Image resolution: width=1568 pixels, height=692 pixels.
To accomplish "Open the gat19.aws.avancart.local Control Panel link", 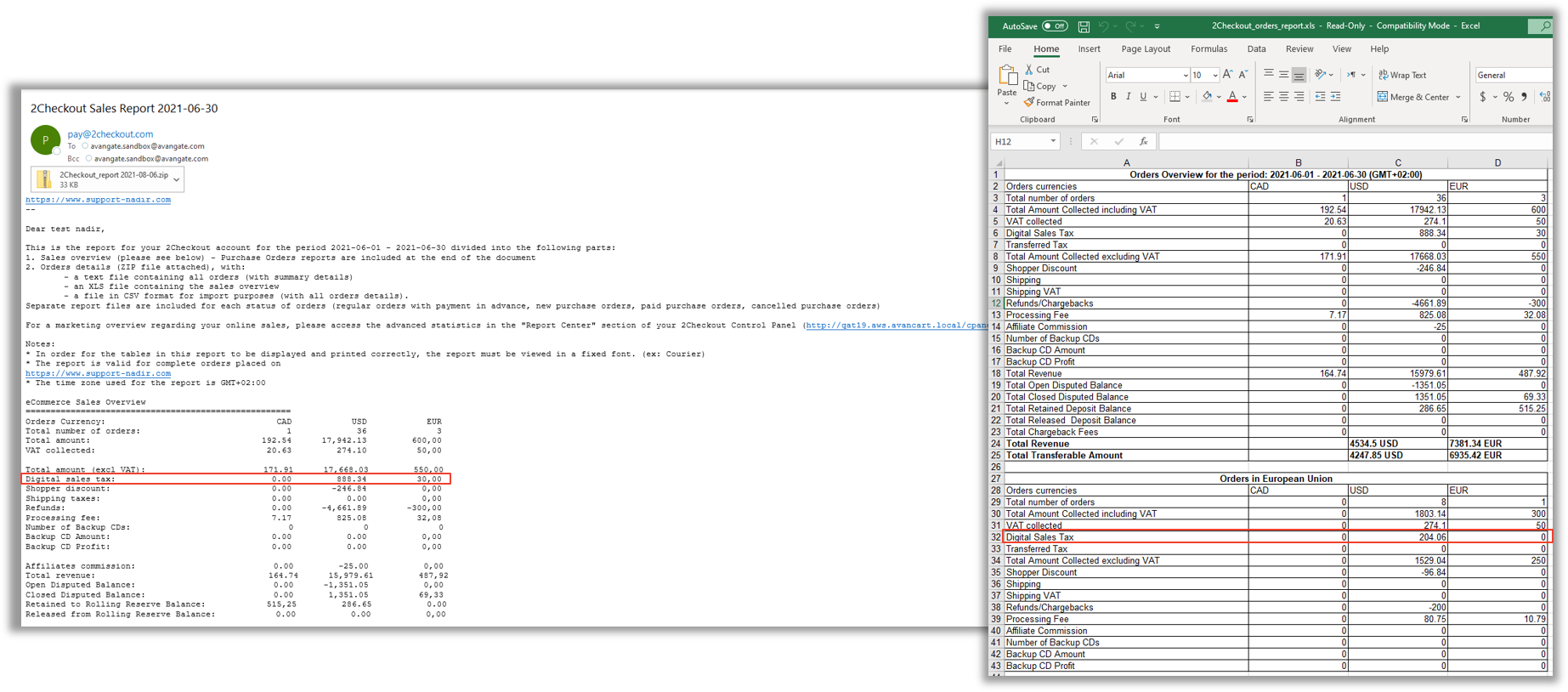I will (897, 325).
